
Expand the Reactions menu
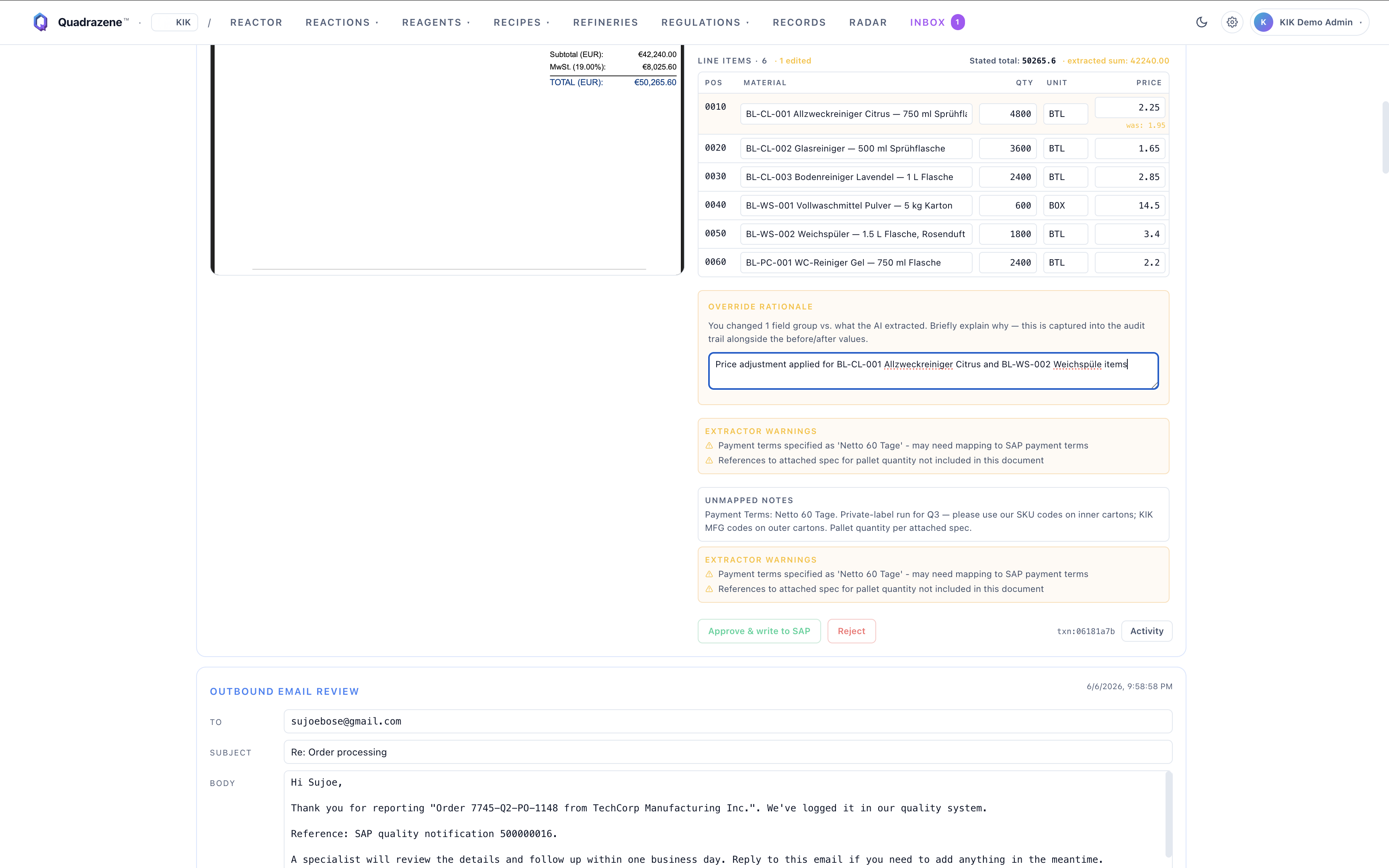coord(342,23)
